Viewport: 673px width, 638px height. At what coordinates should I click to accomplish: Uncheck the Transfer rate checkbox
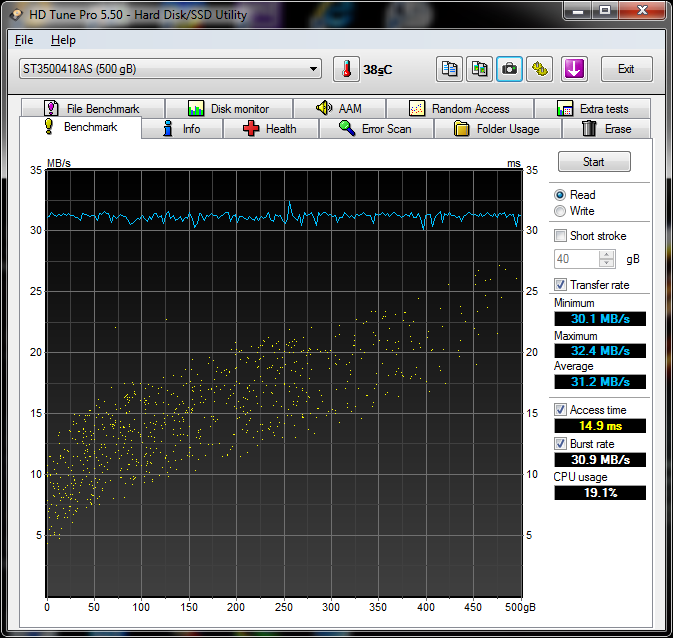(x=561, y=285)
